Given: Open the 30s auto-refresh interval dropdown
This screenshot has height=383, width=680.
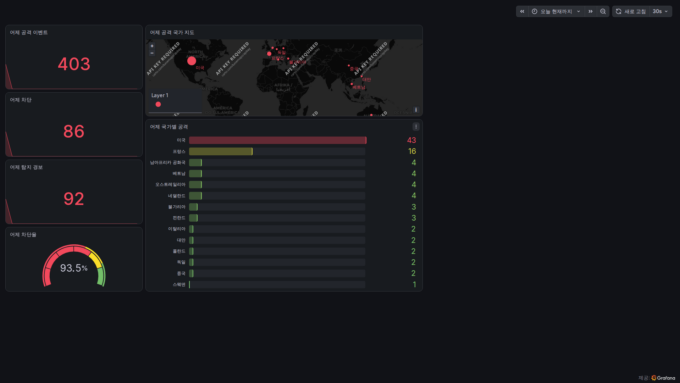Looking at the screenshot, I should [x=660, y=11].
